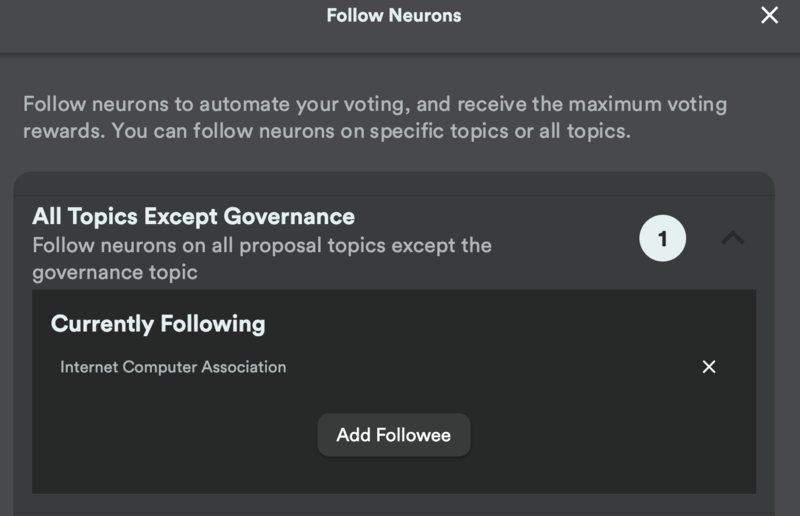Remove Internet Computer Association from followees

[x=709, y=367]
